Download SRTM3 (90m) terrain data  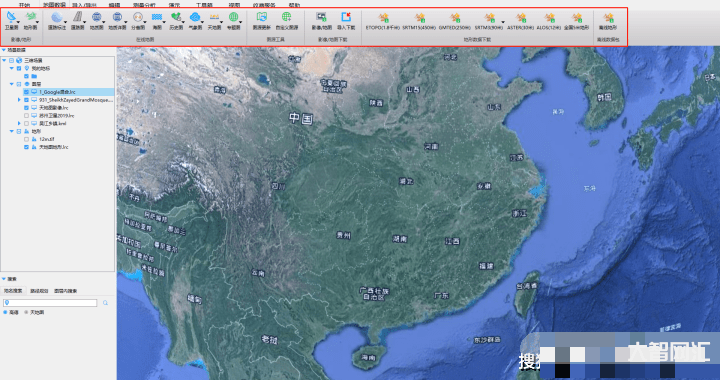pyautogui.click(x=489, y=21)
